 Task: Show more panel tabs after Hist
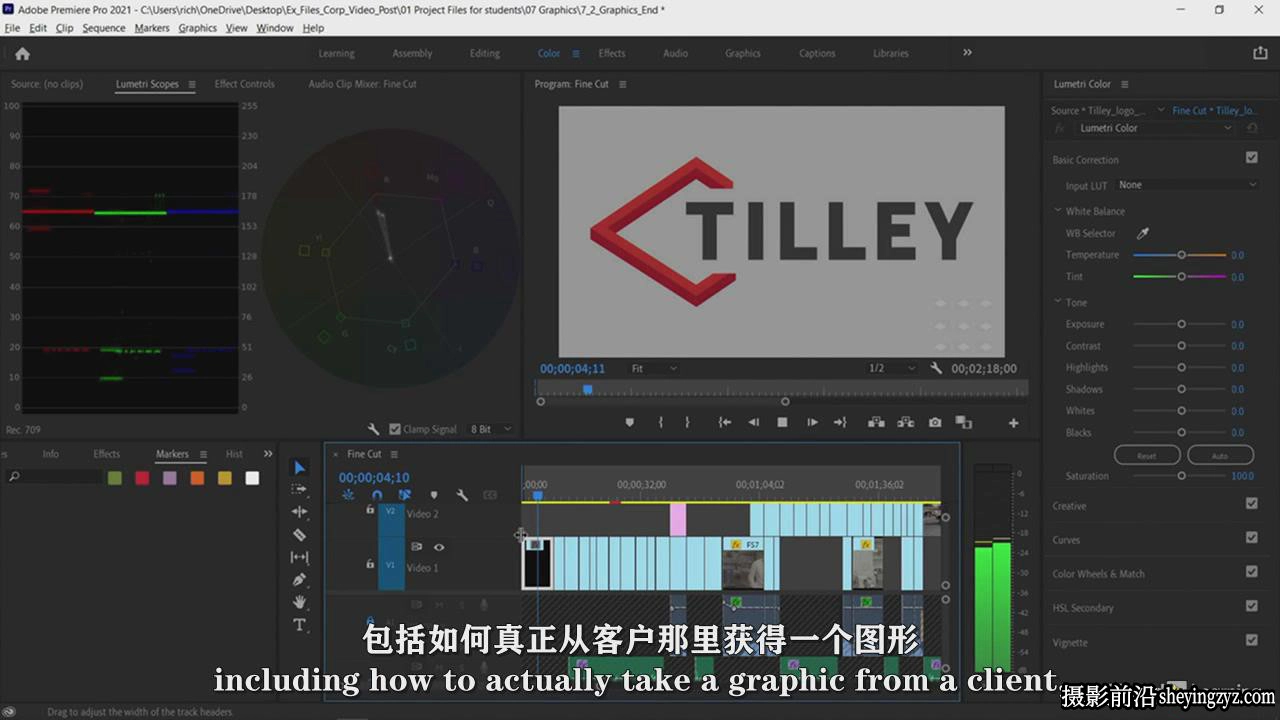point(267,454)
